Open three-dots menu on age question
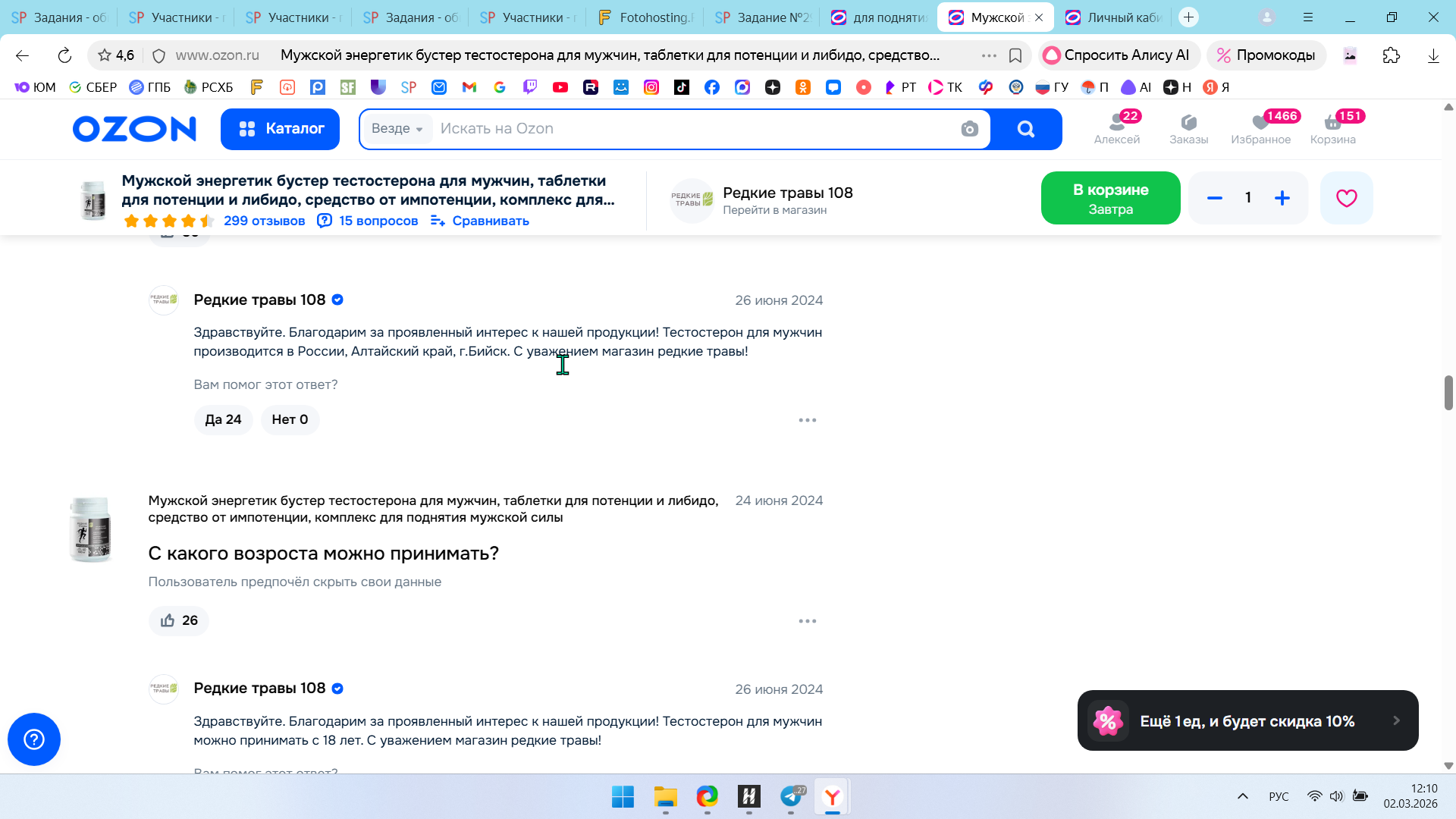 coord(807,621)
